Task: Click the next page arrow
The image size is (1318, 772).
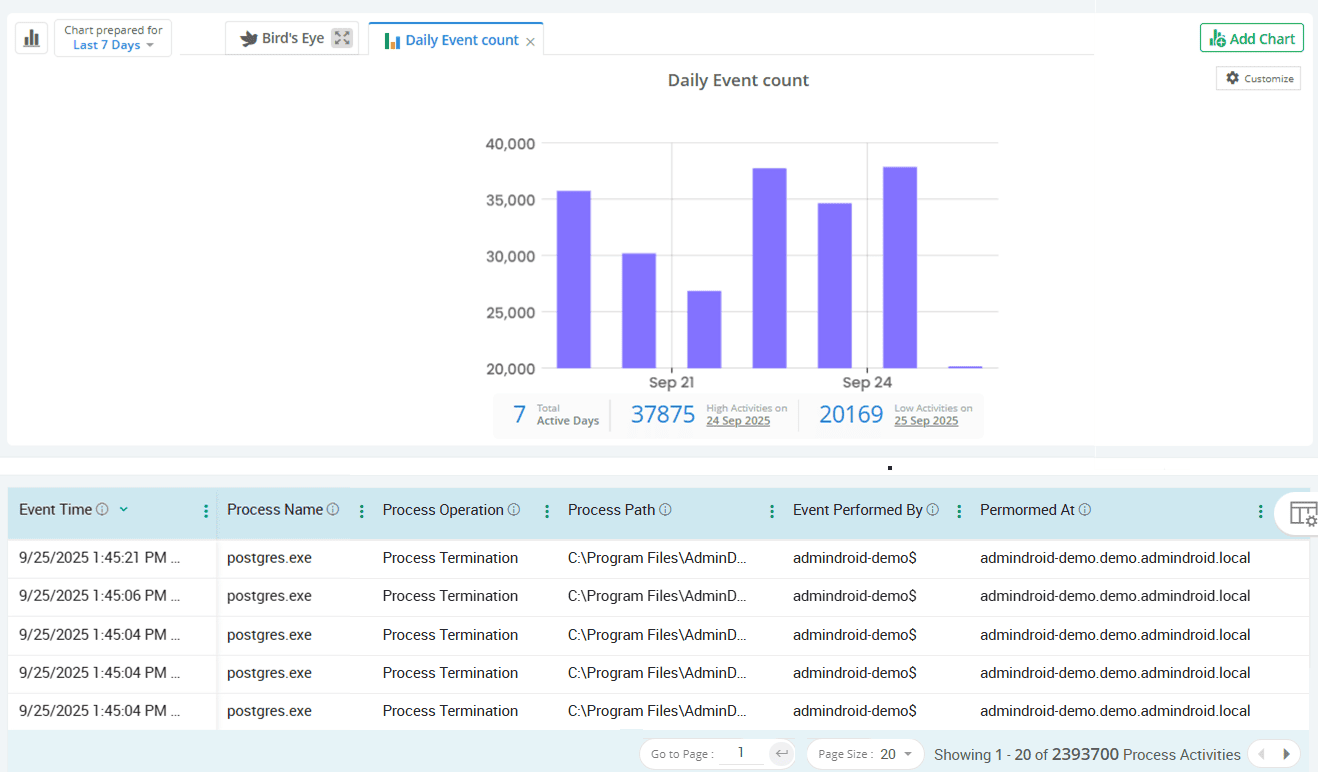Action: click(x=1287, y=753)
